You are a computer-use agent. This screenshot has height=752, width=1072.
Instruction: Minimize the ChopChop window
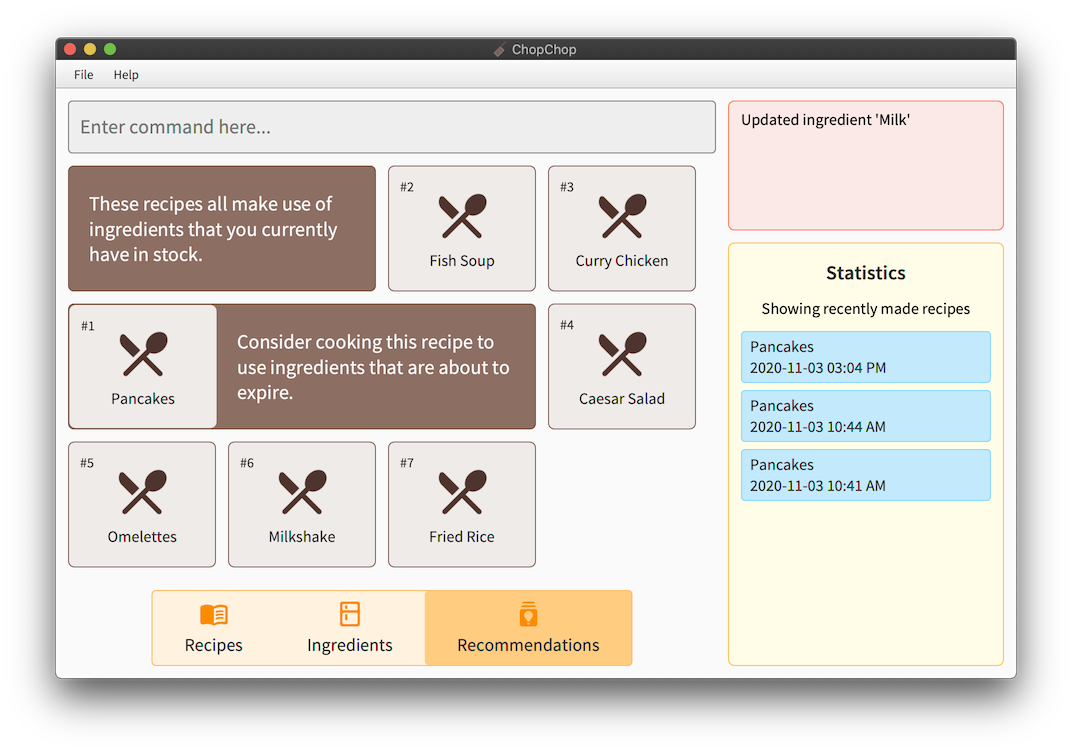[x=90, y=49]
